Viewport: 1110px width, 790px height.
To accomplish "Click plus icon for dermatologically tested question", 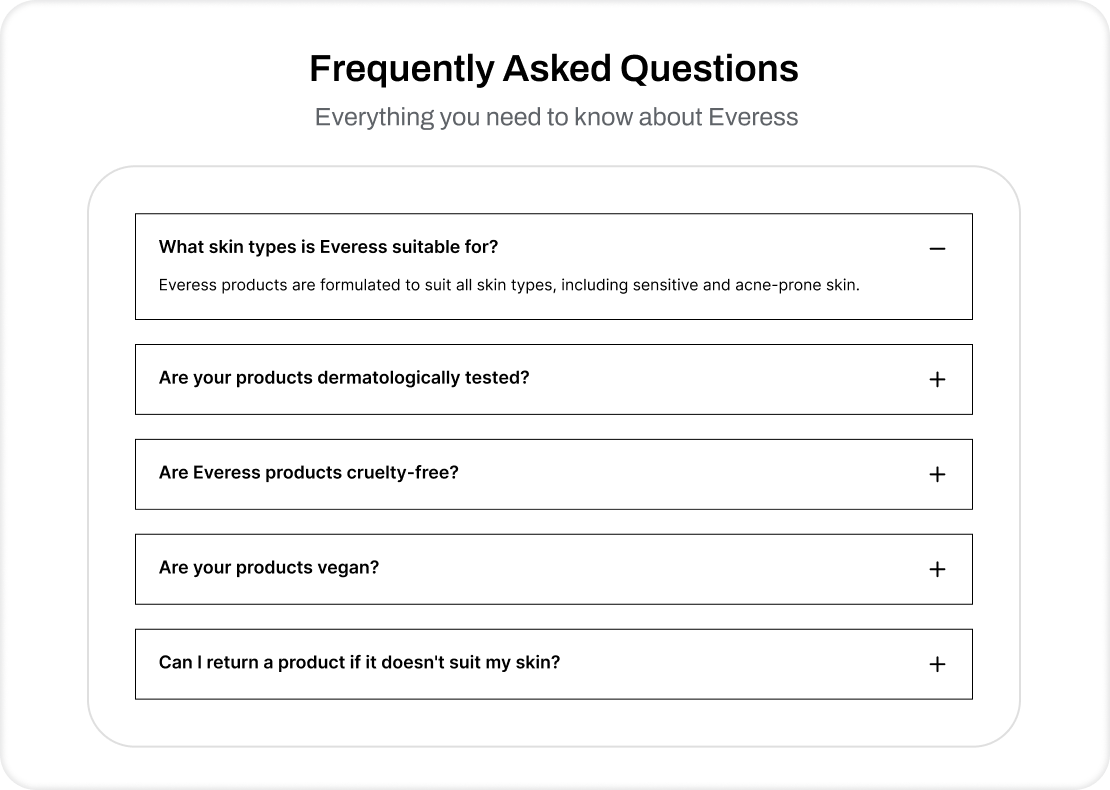I will pos(937,379).
